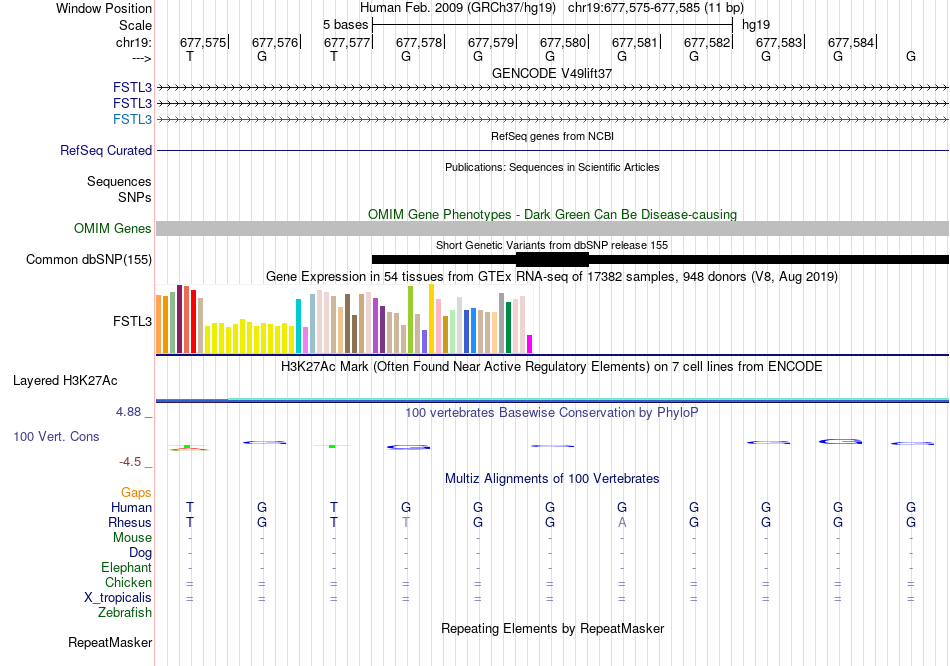This screenshot has width=950, height=666.
Task: Click the chr19:677,575-677,585 position text
Action: click(x=656, y=8)
